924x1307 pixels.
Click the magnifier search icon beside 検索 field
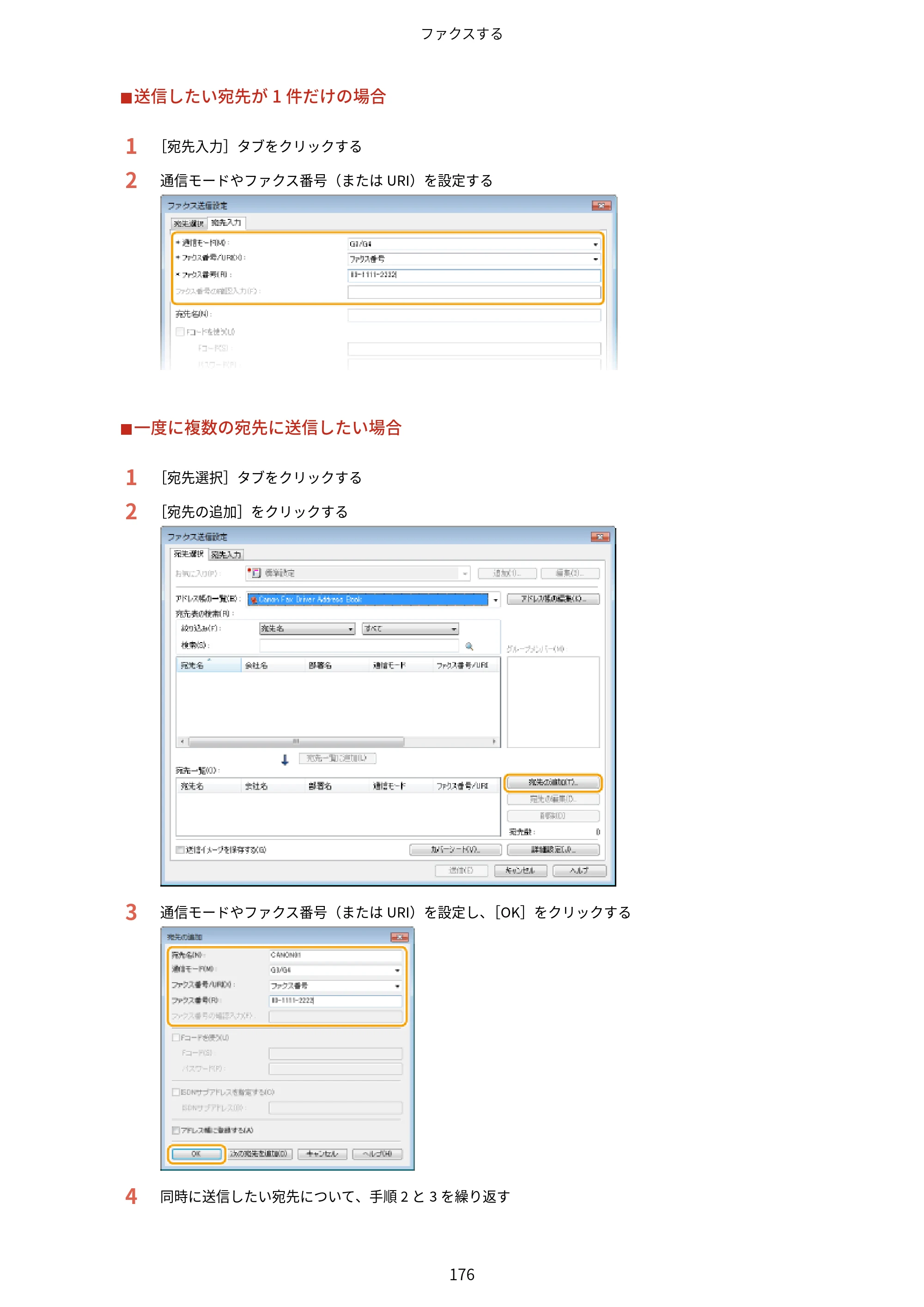tap(469, 646)
